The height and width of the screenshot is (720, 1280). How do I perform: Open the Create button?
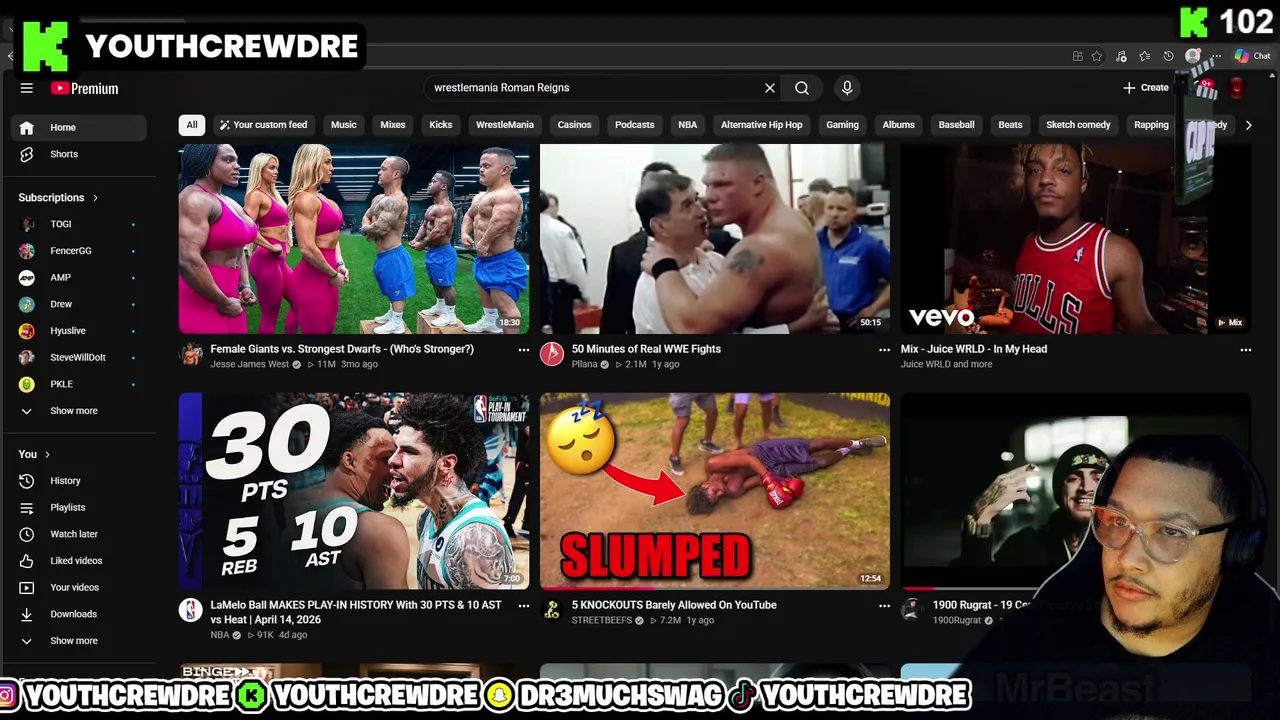[1146, 88]
